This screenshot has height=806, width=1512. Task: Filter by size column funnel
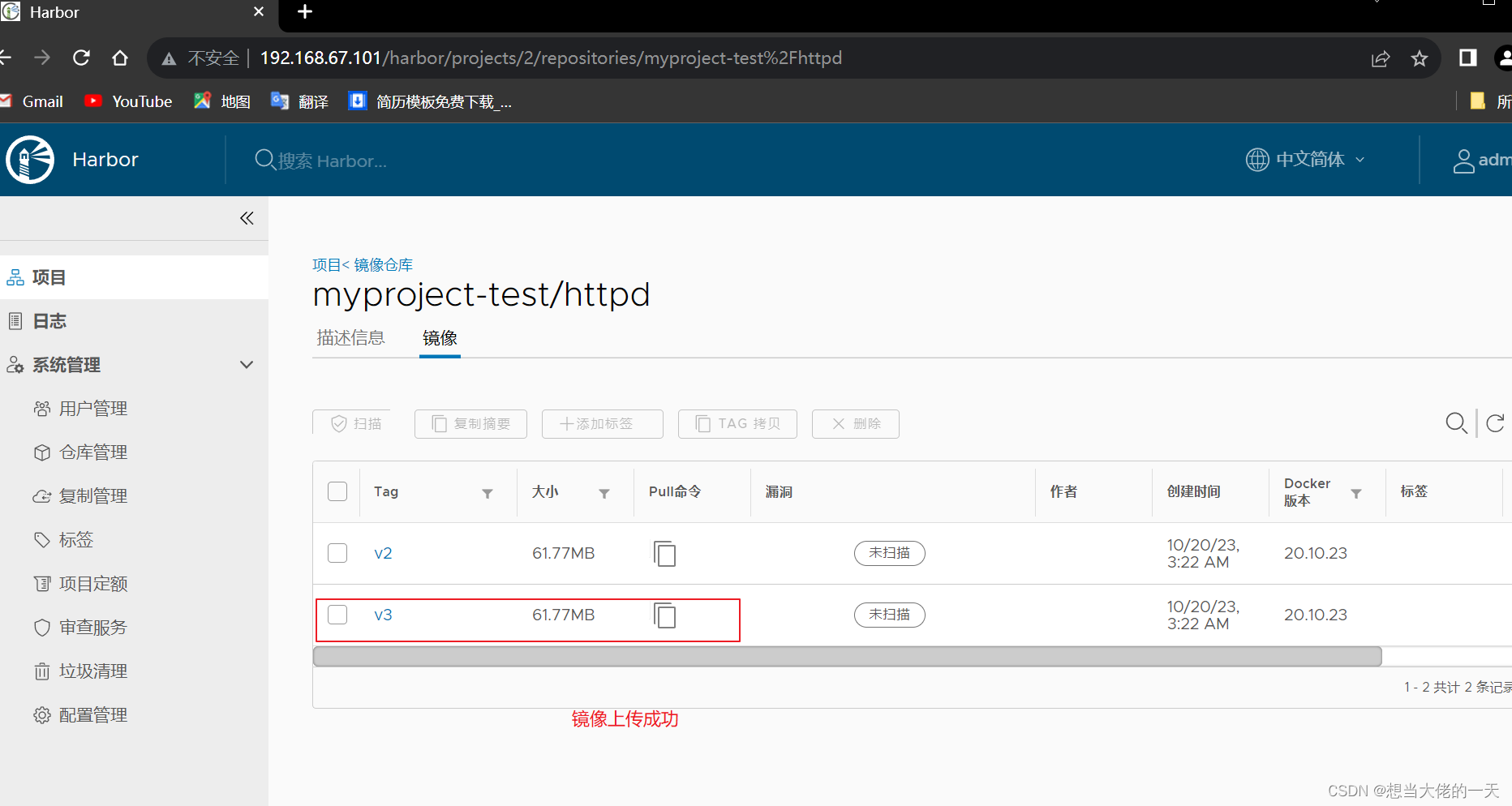[x=604, y=493]
